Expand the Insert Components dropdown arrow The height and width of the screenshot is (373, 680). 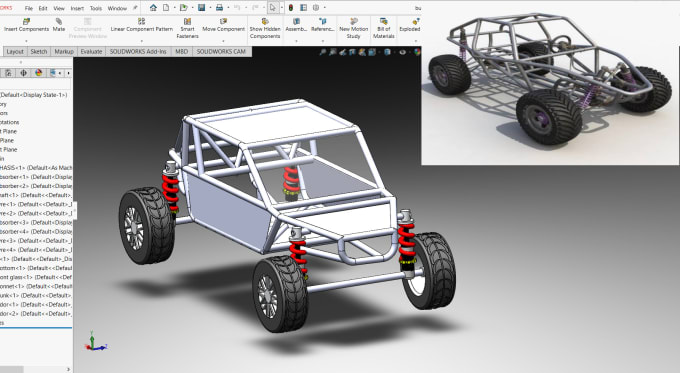[26, 41]
